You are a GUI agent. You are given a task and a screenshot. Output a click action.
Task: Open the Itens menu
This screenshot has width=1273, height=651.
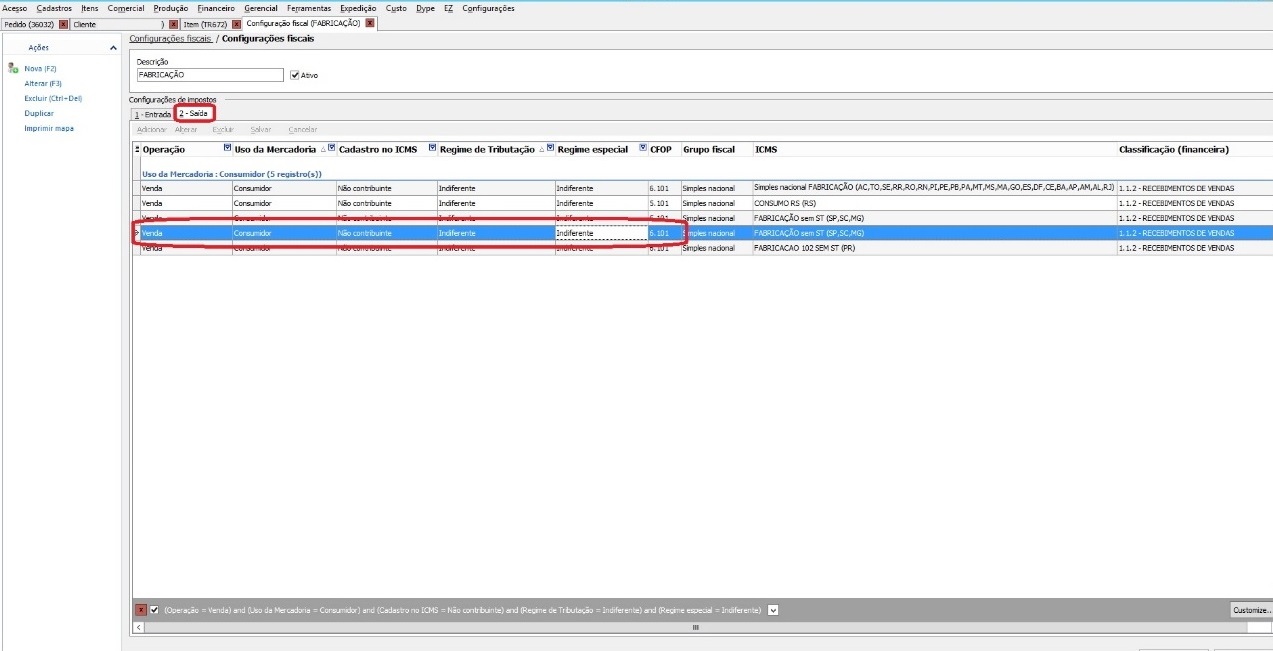pyautogui.click(x=90, y=8)
